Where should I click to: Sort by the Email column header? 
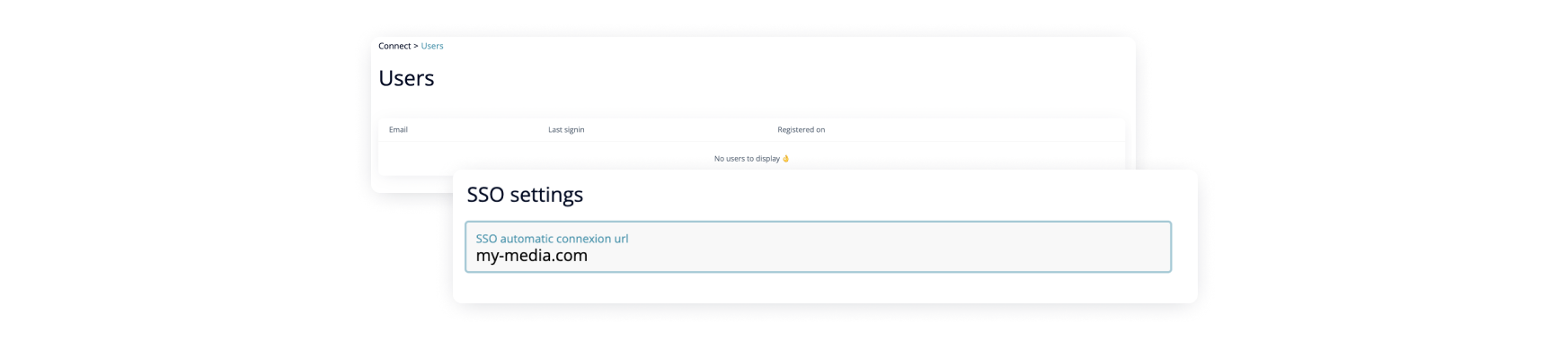398,130
